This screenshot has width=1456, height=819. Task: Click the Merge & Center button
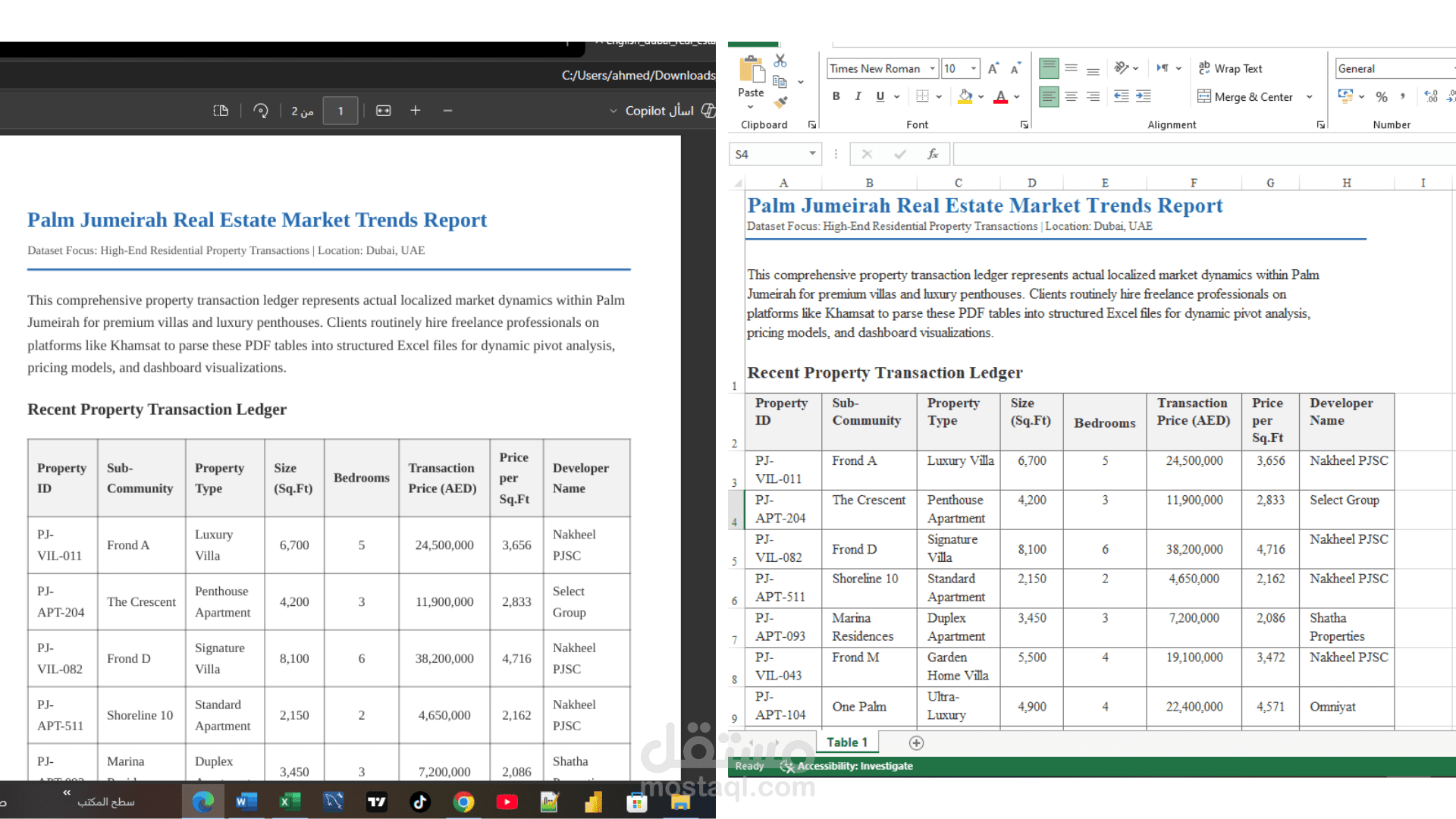click(1244, 96)
